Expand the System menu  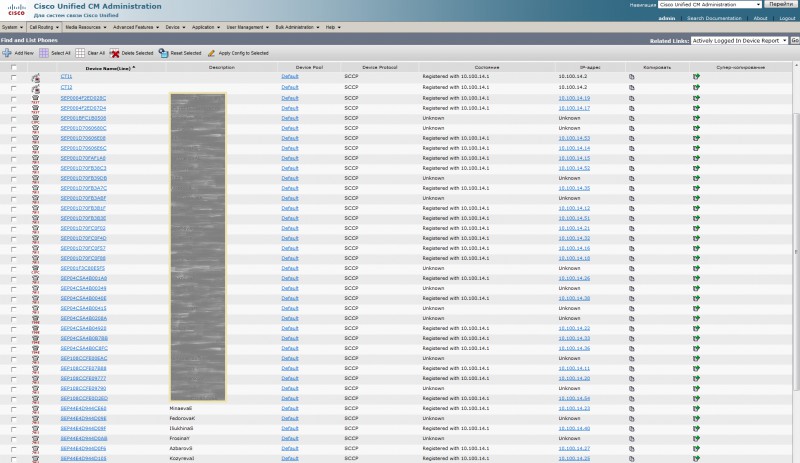coord(12,27)
